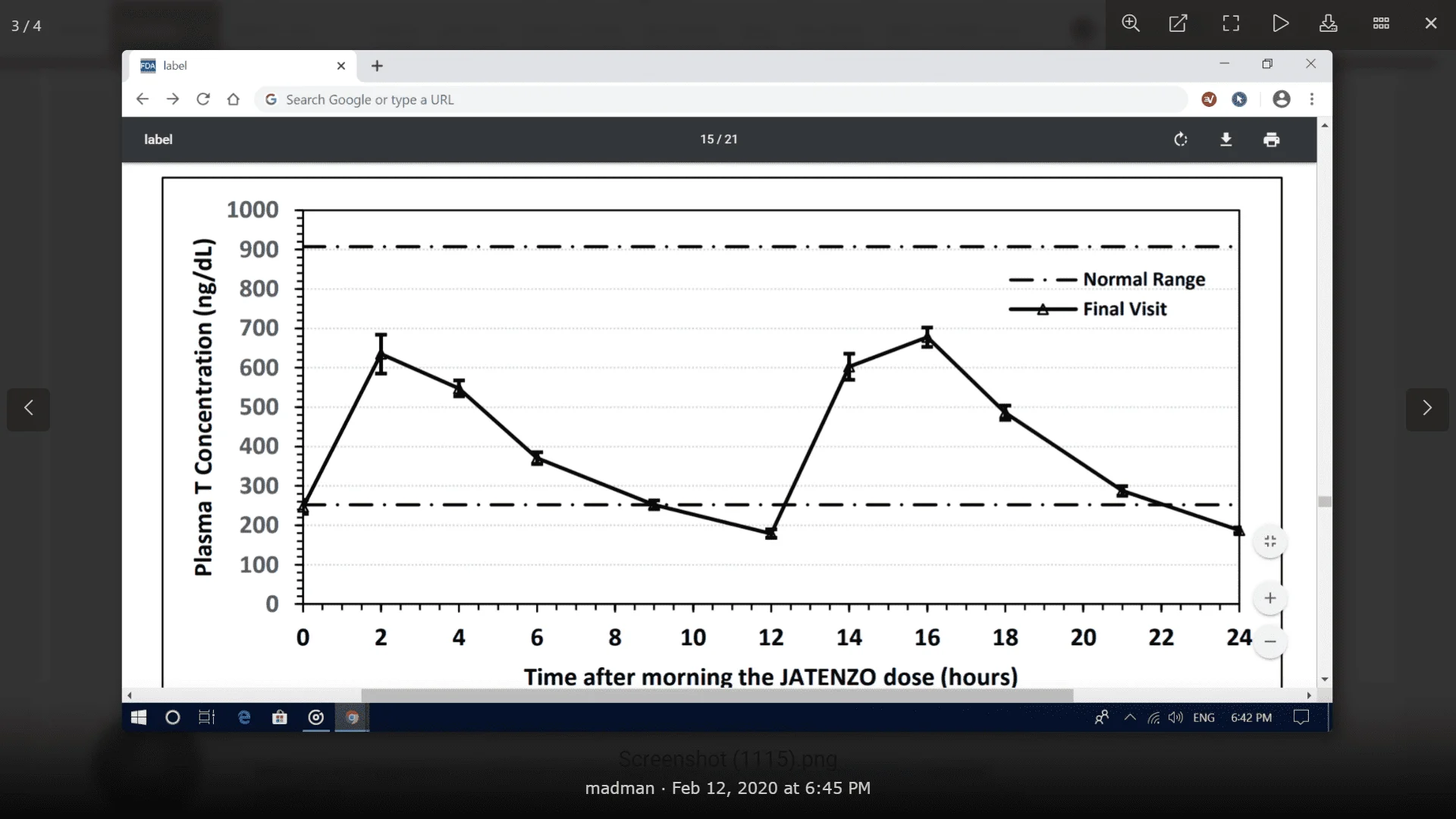The height and width of the screenshot is (819, 1456).
Task: Click the PDF zoom in plus button
Action: coord(1270,598)
